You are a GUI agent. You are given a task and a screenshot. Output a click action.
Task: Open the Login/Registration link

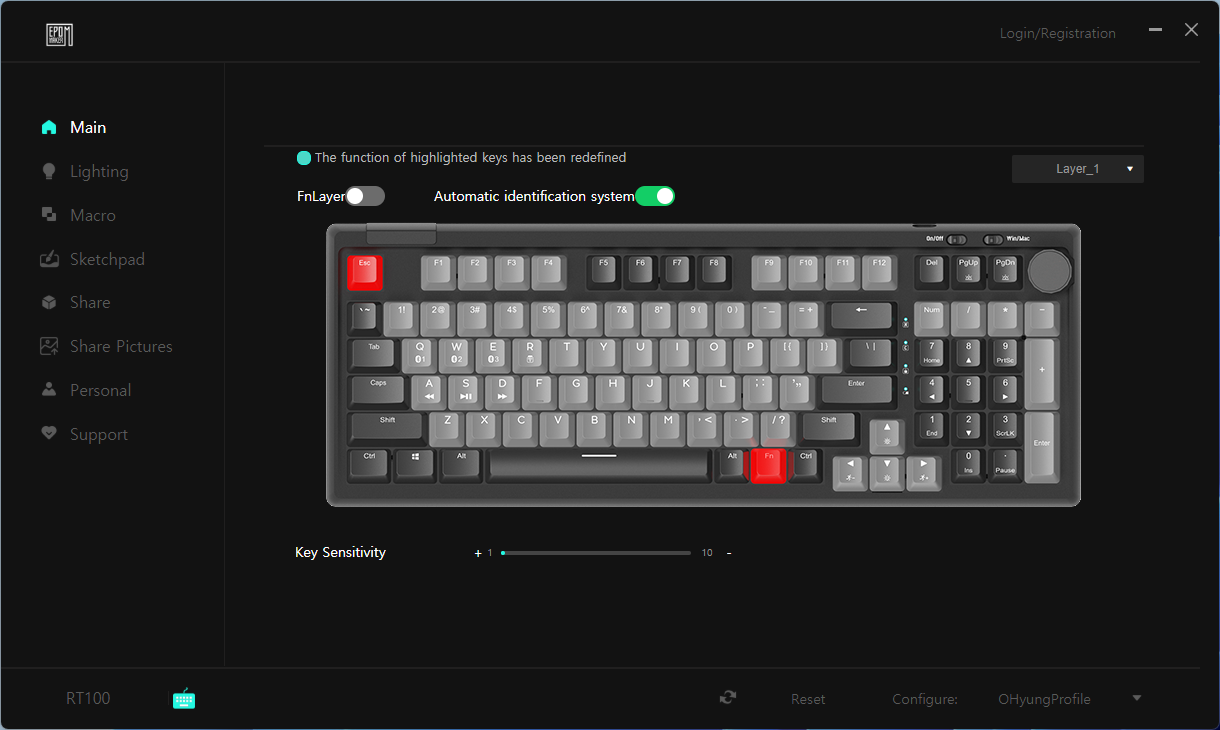coord(1057,33)
